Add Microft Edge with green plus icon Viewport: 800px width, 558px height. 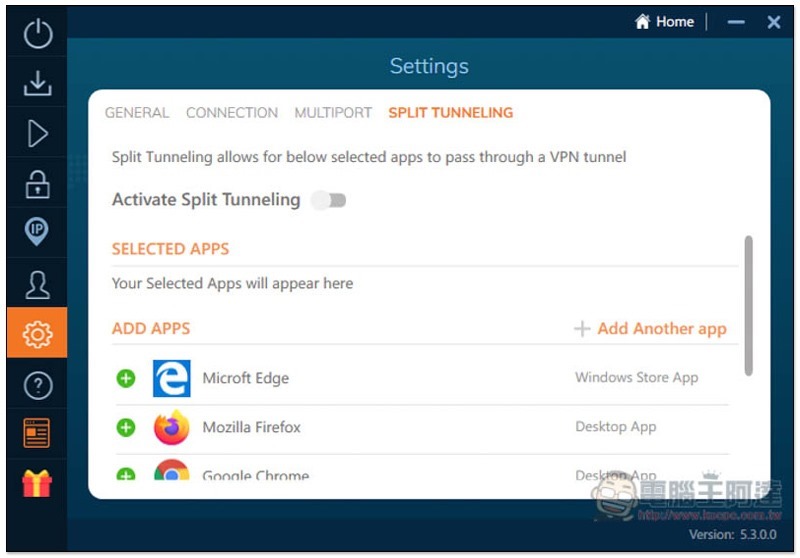(x=126, y=378)
